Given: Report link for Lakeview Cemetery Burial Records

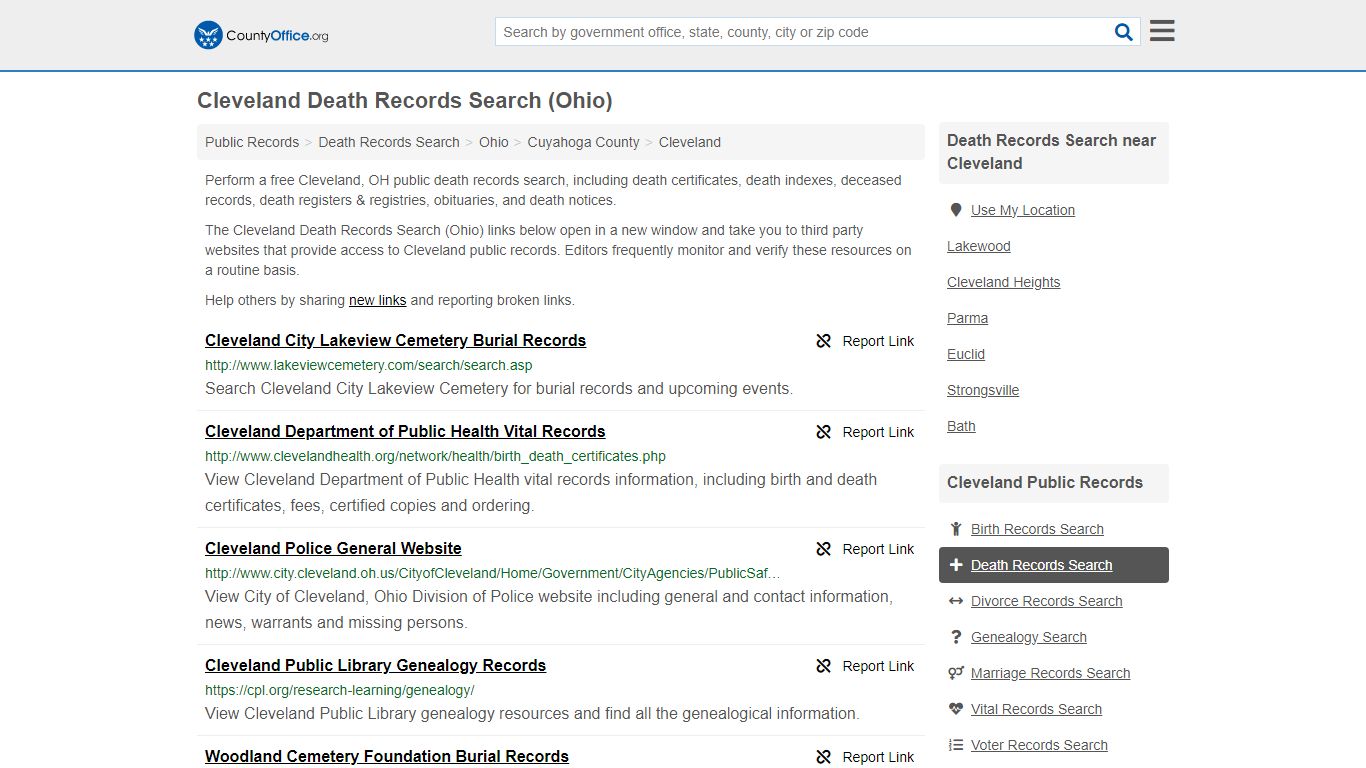Looking at the screenshot, I should (x=878, y=341).
